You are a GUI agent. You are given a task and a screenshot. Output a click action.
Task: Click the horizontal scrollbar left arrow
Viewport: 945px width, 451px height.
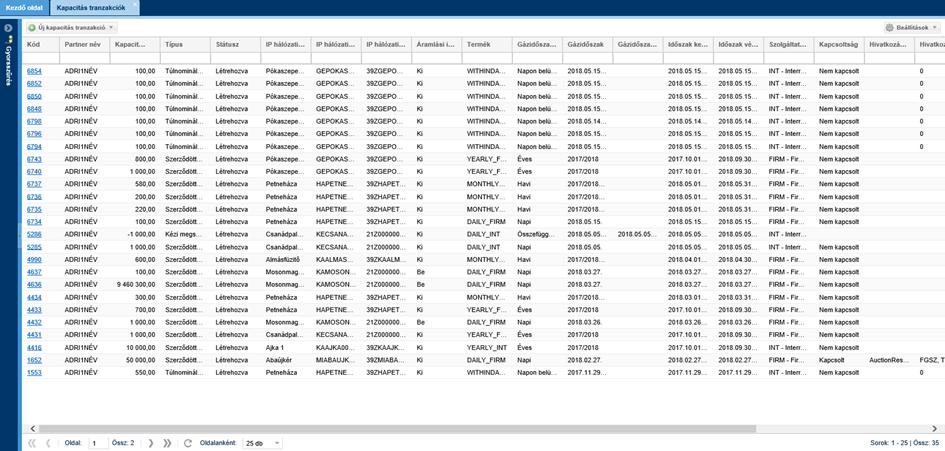pyautogui.click(x=34, y=428)
